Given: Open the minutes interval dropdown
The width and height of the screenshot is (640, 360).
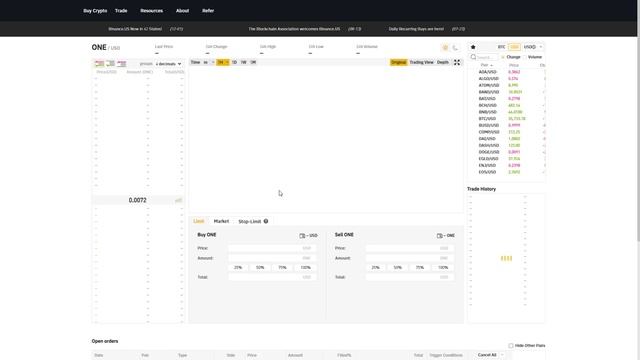Looking at the screenshot, I should click(209, 62).
